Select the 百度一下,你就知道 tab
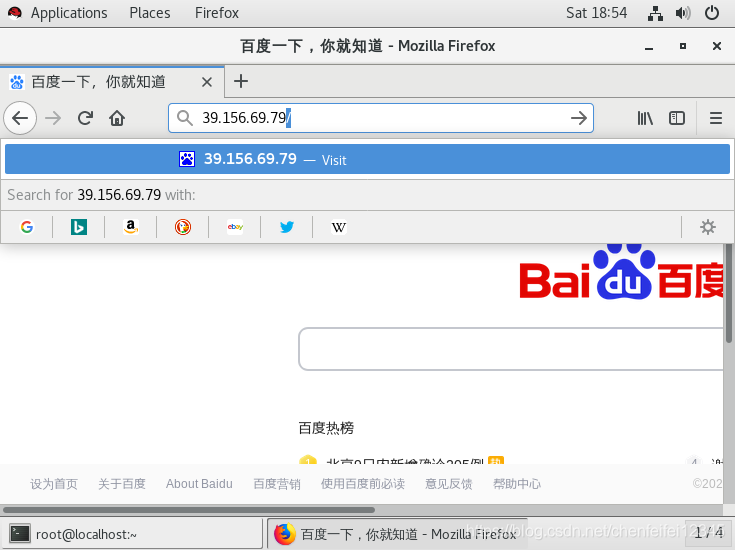This screenshot has height=550, width=735. coord(112,82)
